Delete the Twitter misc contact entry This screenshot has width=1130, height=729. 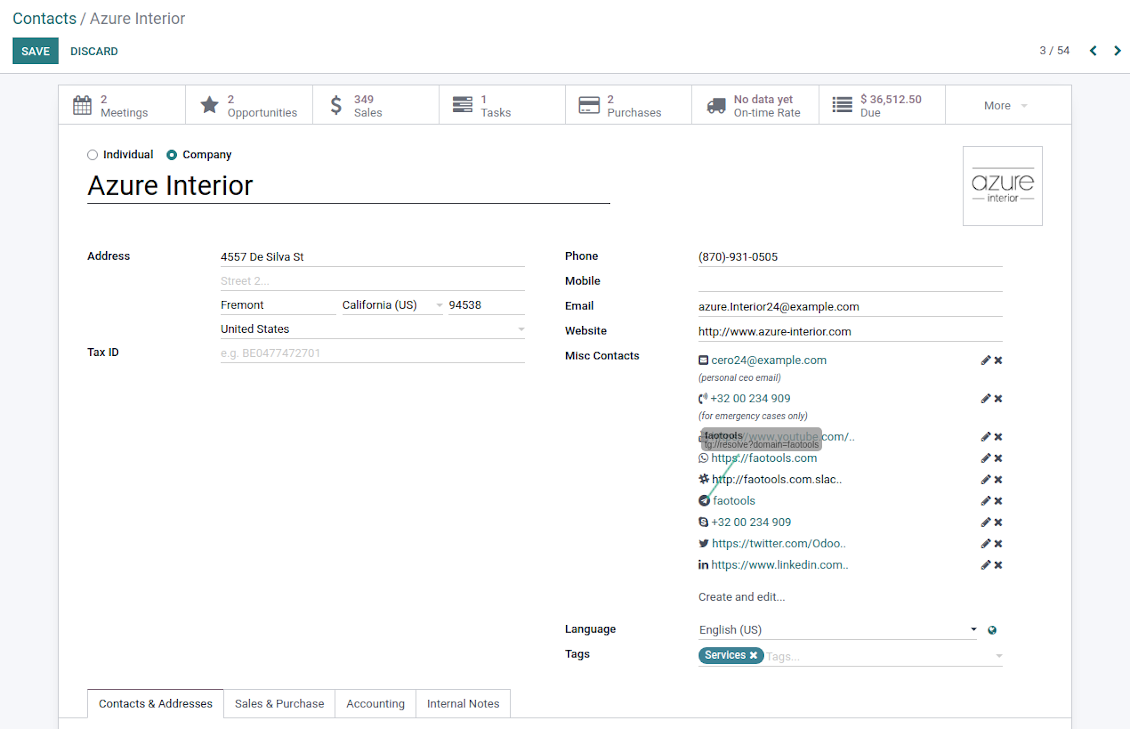coord(998,544)
